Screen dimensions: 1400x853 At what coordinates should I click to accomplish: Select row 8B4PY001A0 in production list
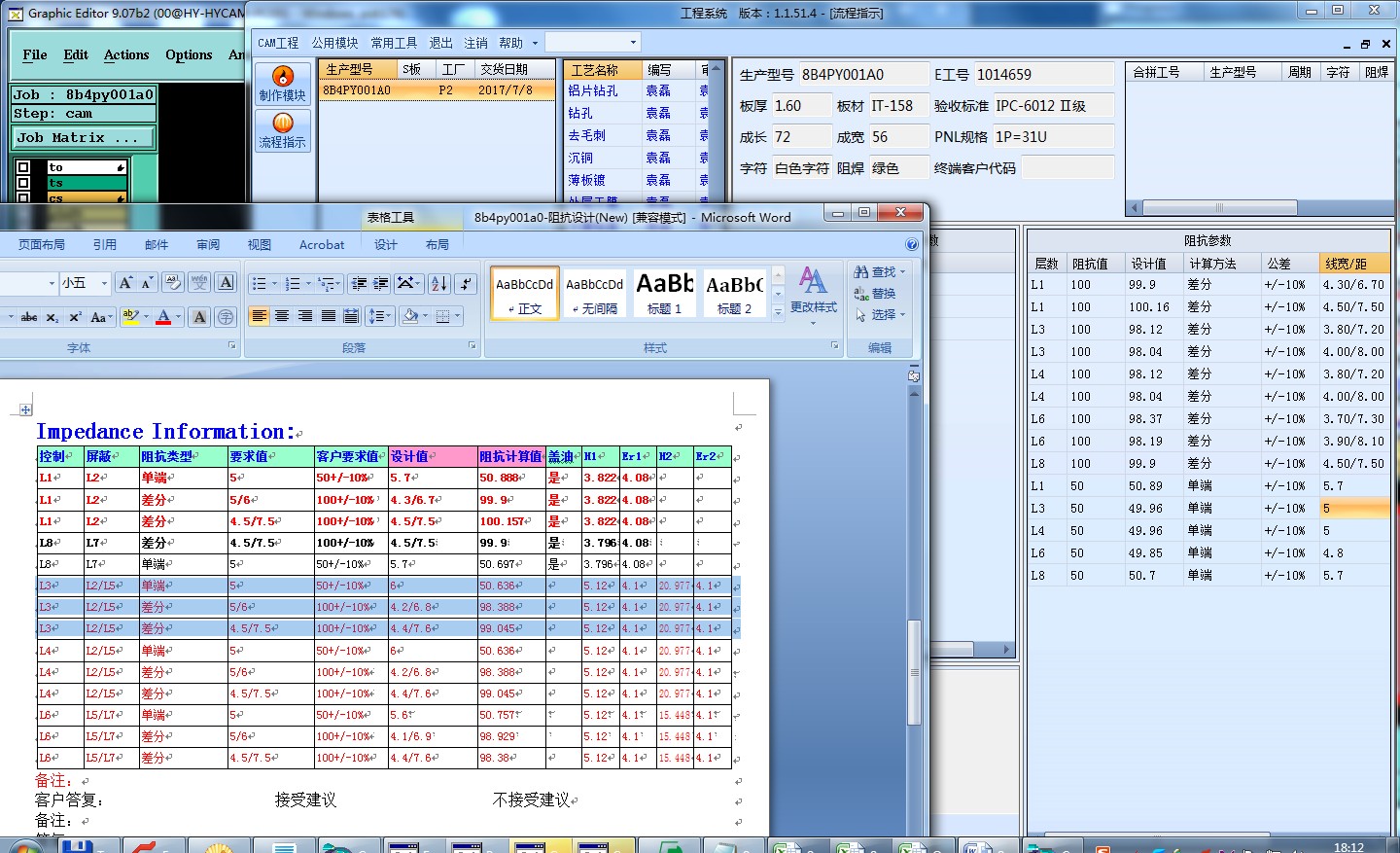(x=437, y=89)
